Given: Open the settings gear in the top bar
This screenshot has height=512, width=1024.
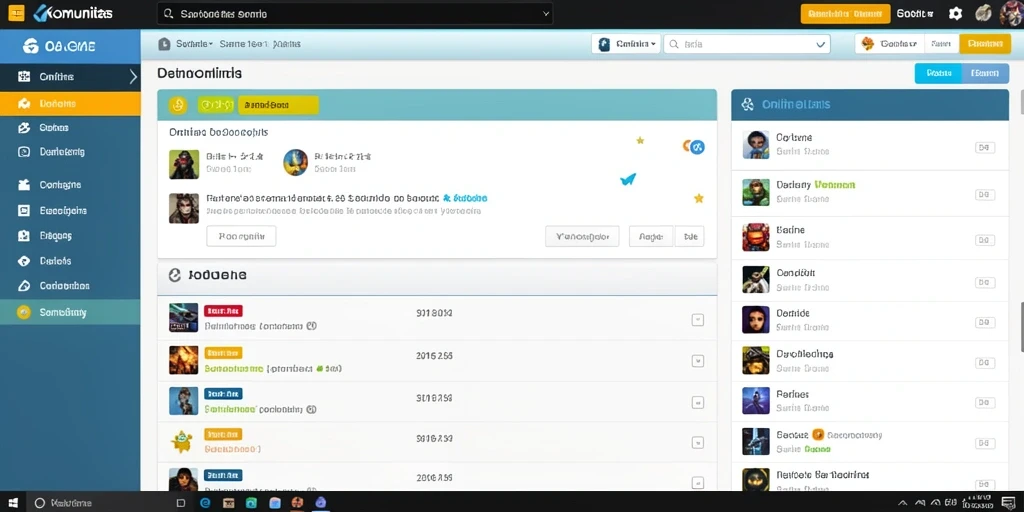Looking at the screenshot, I should point(955,13).
